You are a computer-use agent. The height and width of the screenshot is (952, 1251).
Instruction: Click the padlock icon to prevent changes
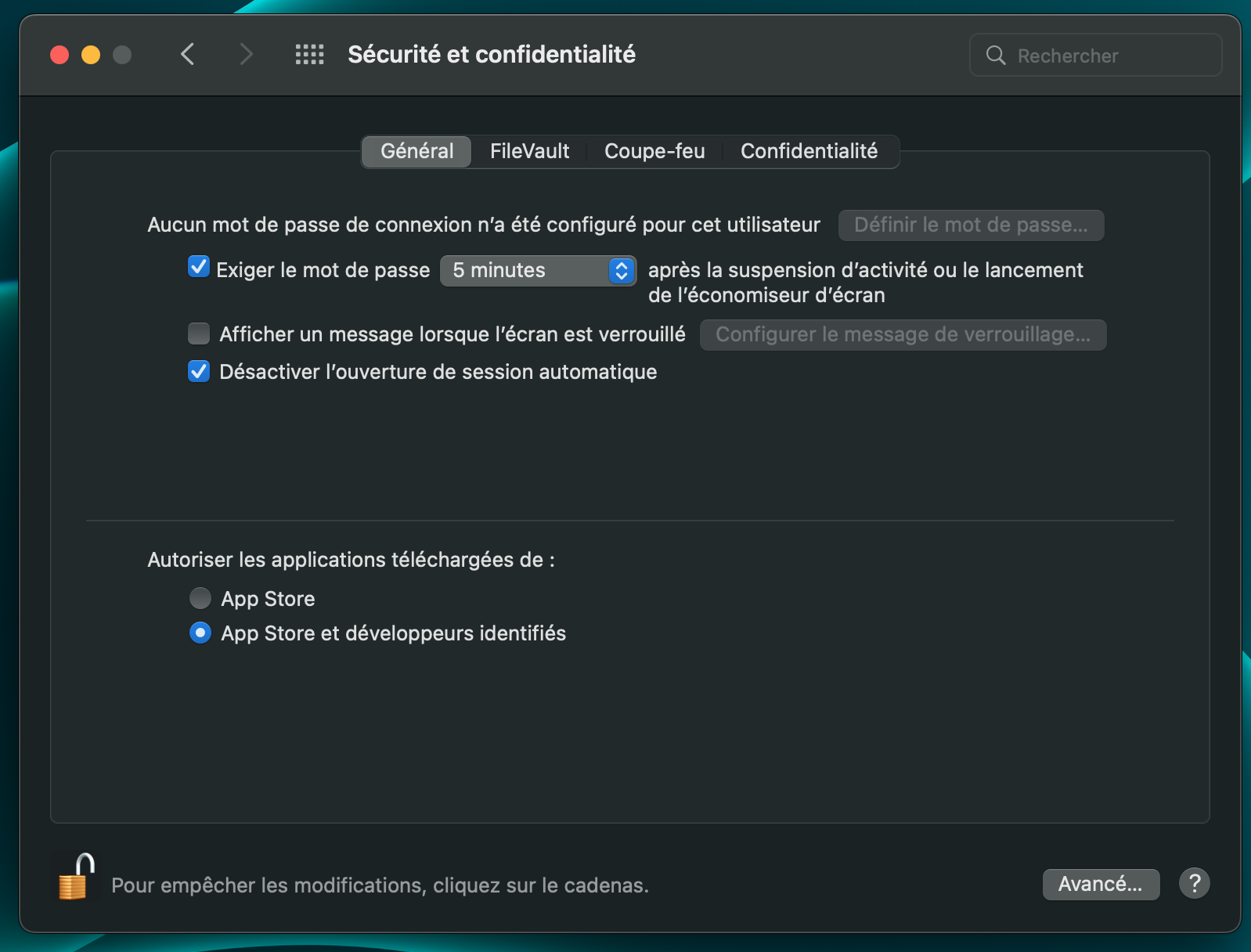(77, 877)
